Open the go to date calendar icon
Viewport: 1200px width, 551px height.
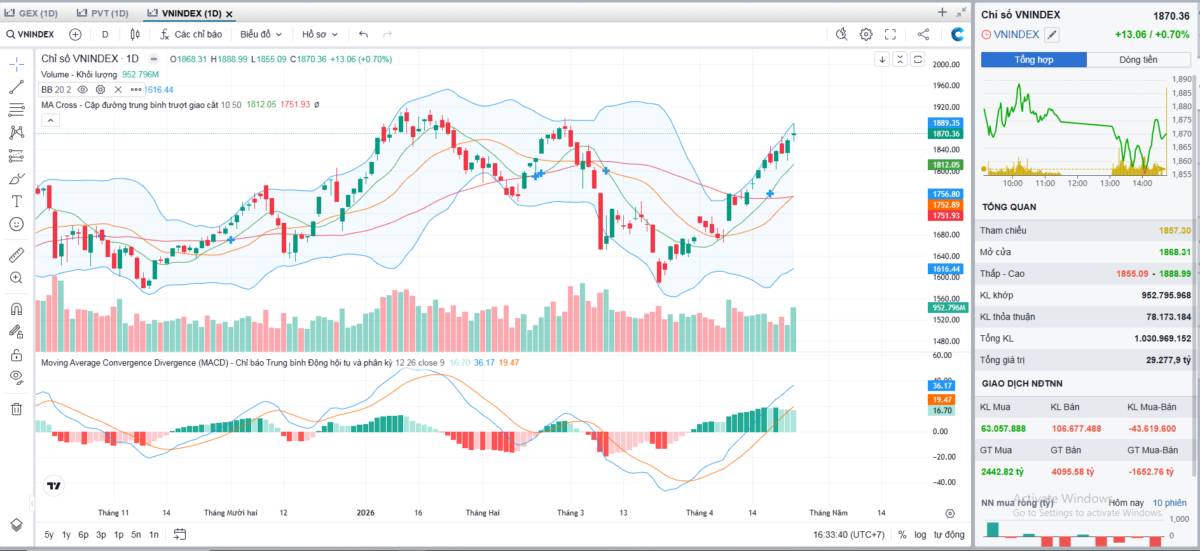pyautogui.click(x=182, y=535)
